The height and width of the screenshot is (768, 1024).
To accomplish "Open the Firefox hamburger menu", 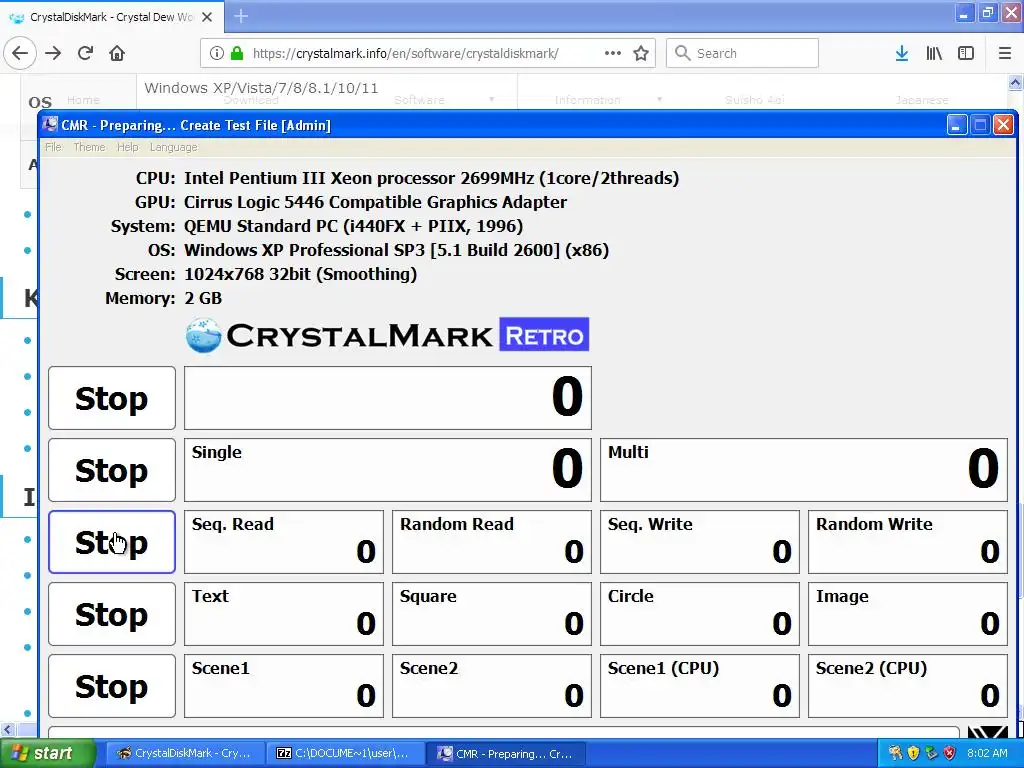I will (x=1005, y=54).
